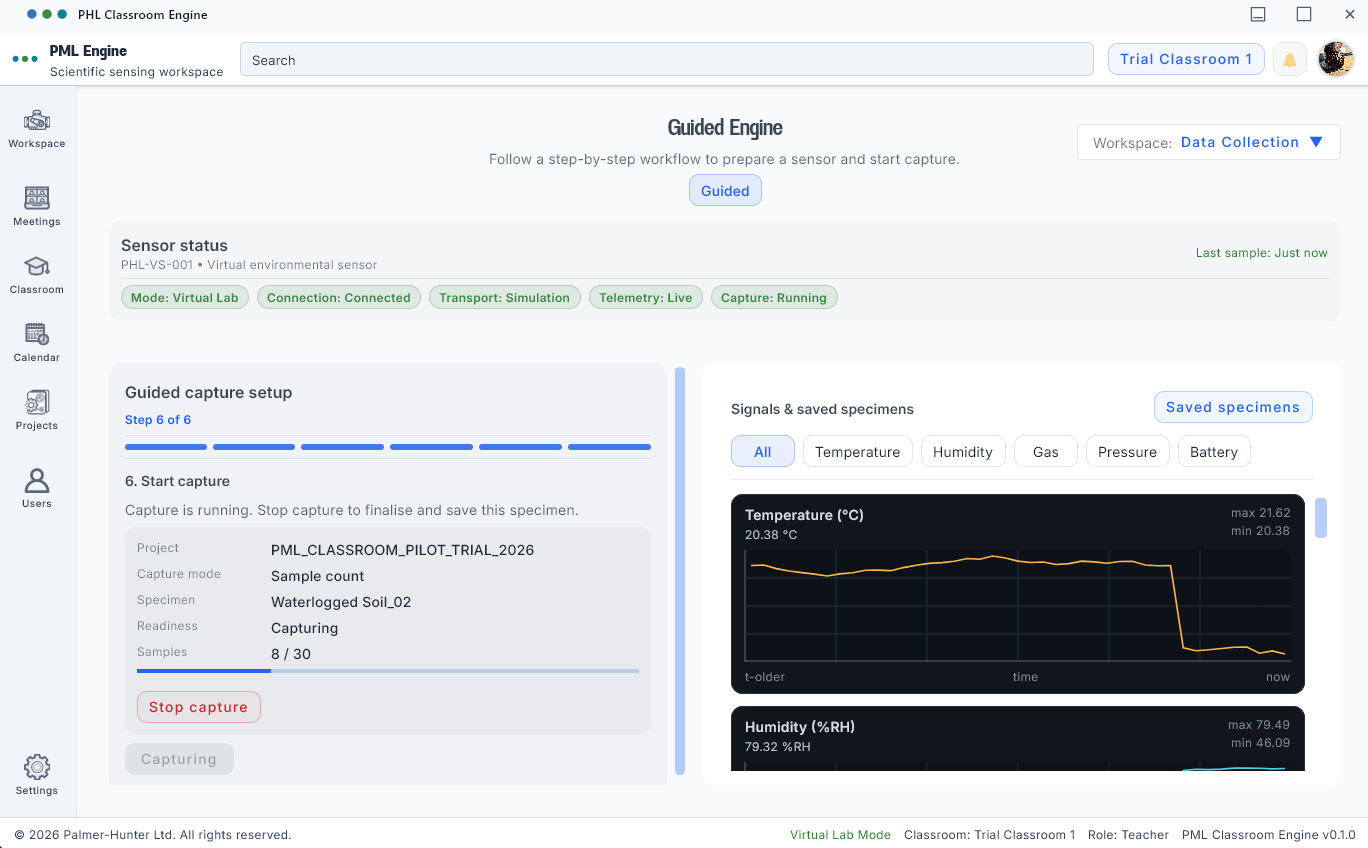Click the six-segment step progress indicator

click(388, 447)
